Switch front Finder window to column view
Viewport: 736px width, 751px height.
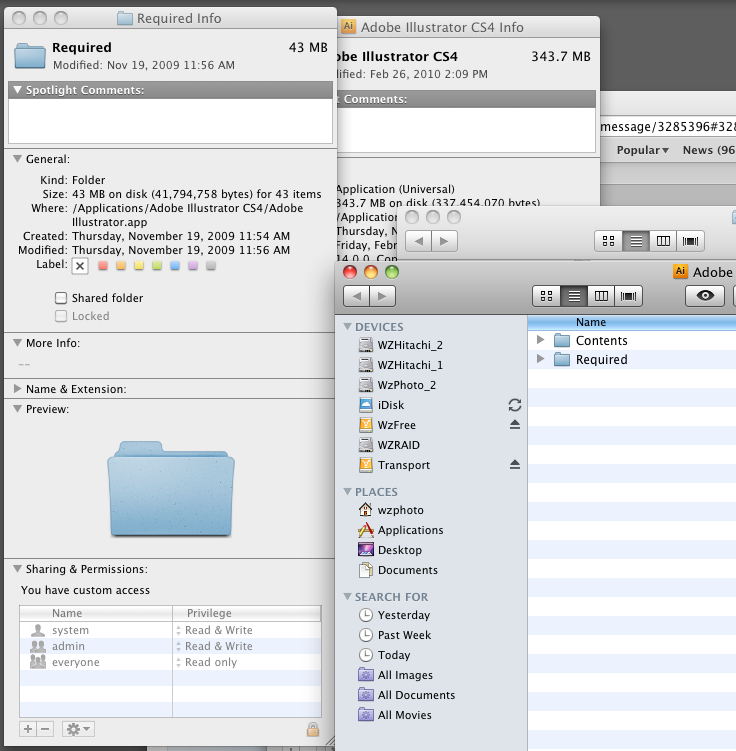point(601,296)
